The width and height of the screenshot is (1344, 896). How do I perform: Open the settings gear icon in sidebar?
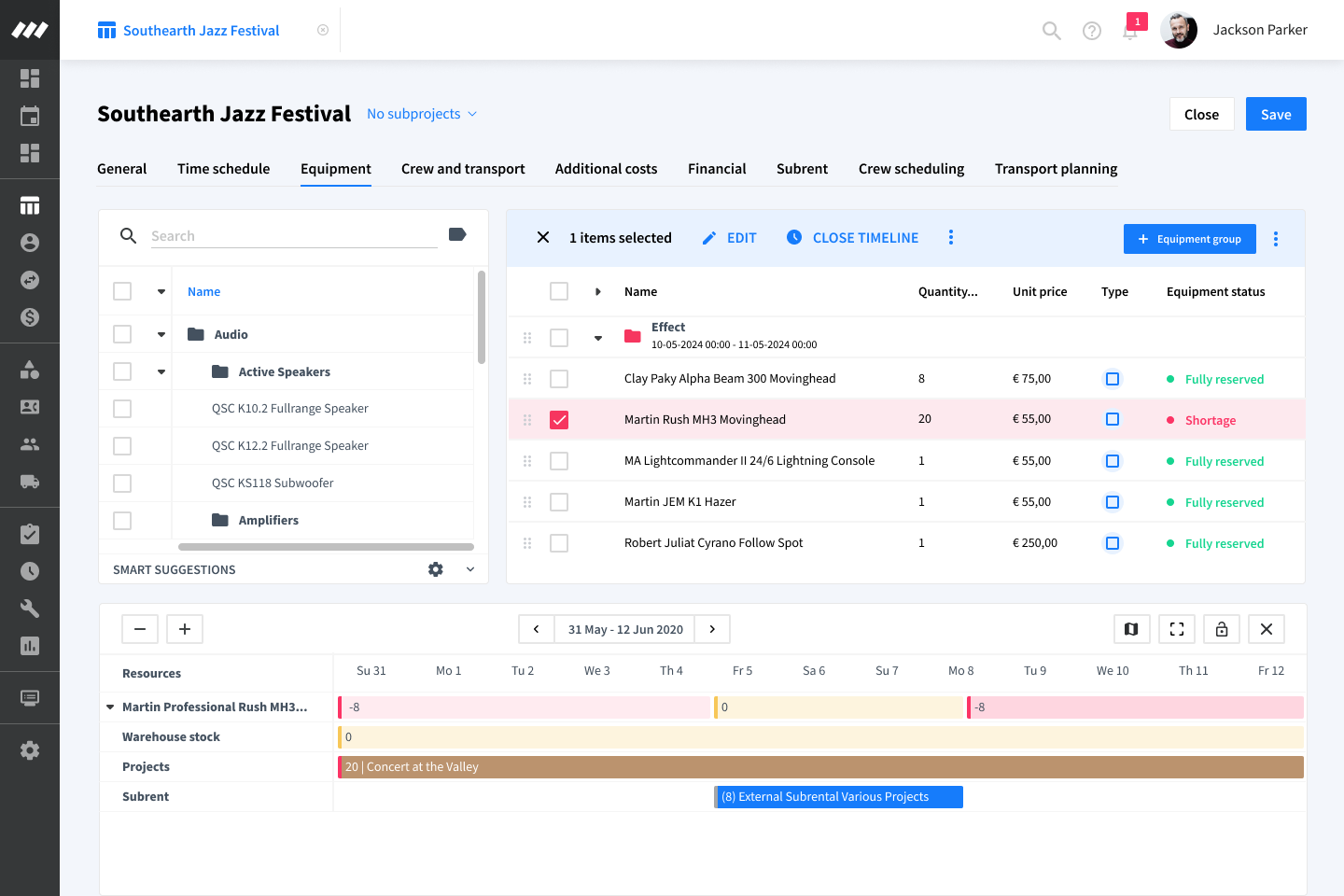pos(30,750)
